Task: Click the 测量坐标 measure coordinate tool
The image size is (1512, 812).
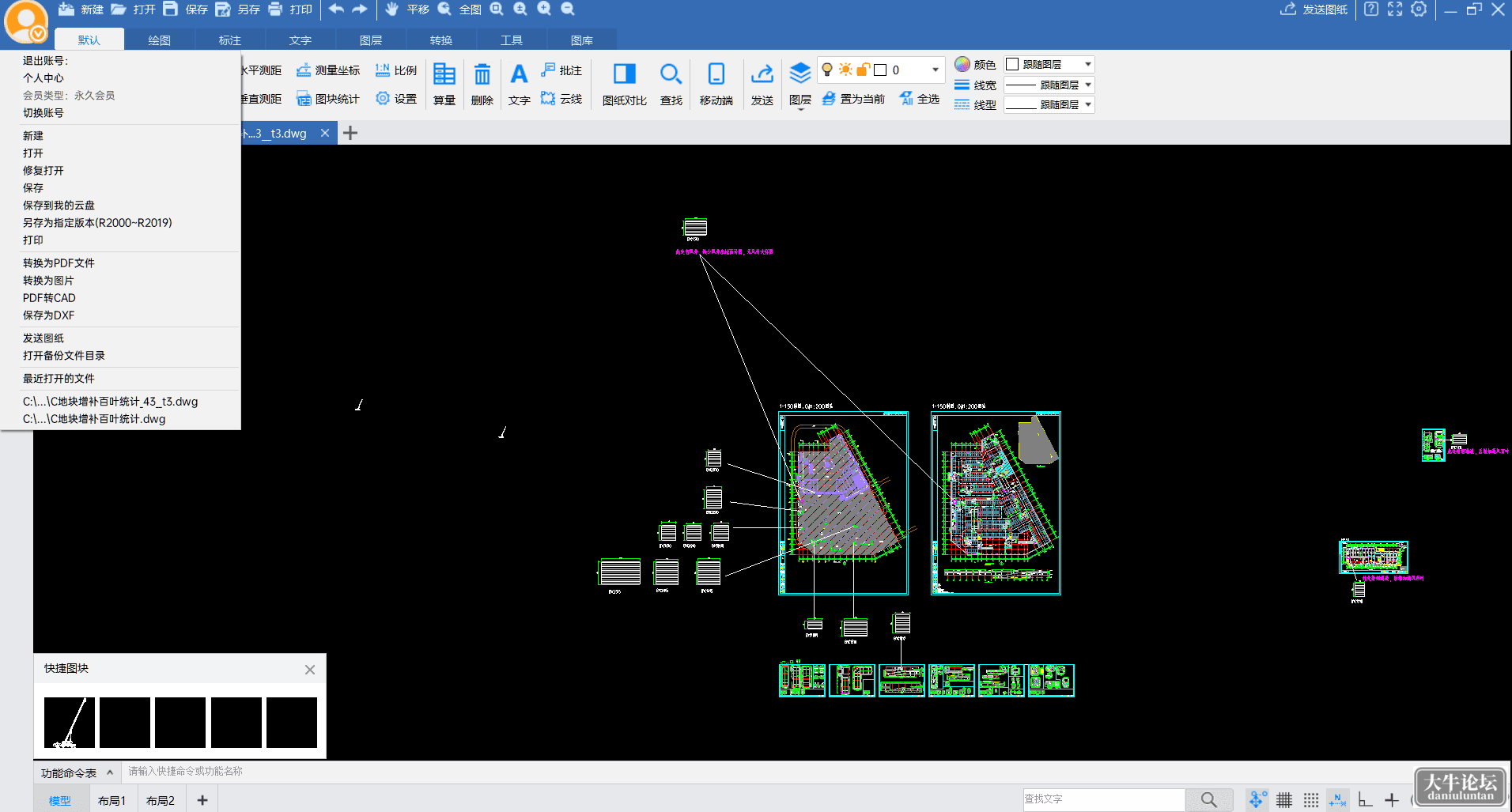Action: 328,70
